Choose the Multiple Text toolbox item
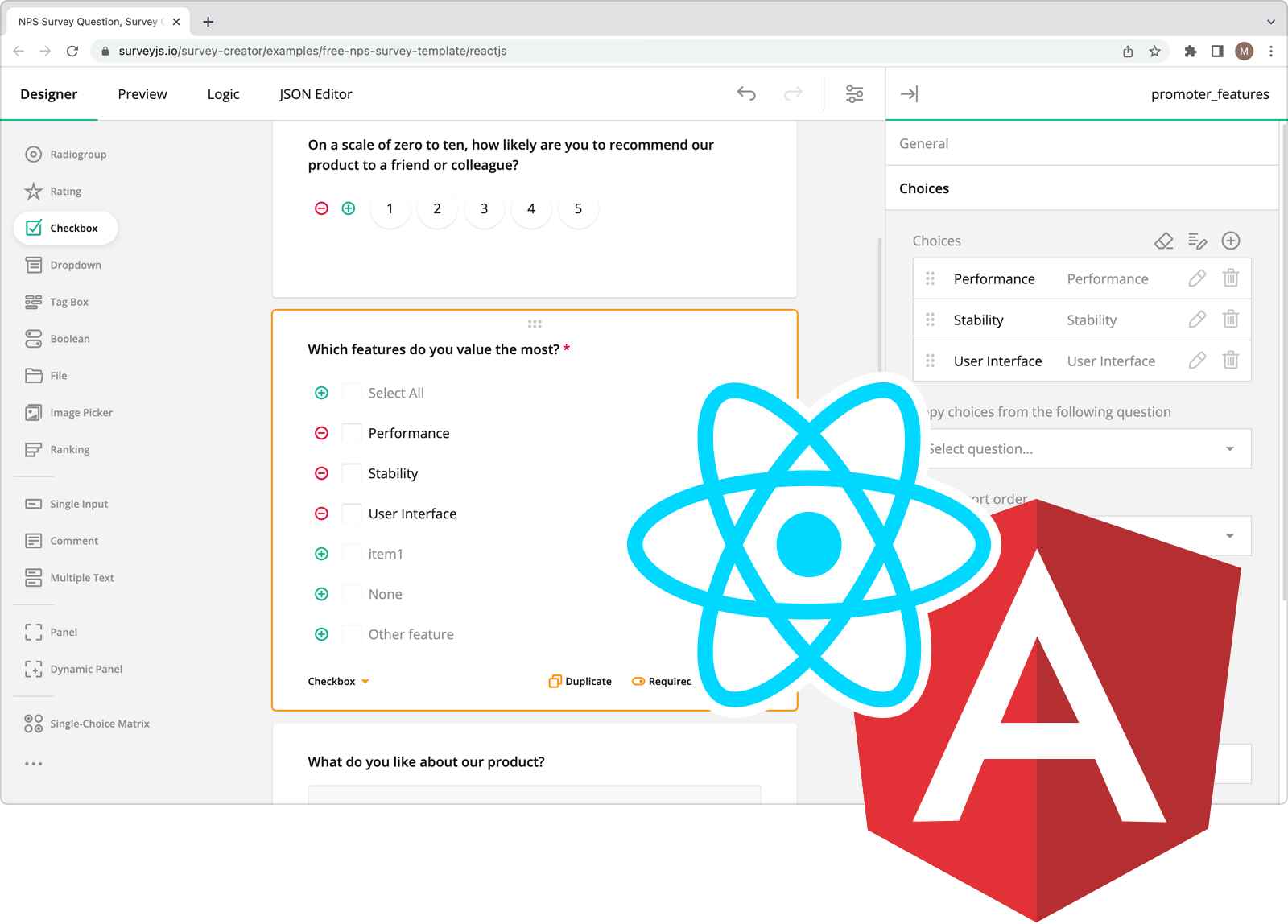The width and height of the screenshot is (1288, 924). click(x=70, y=578)
